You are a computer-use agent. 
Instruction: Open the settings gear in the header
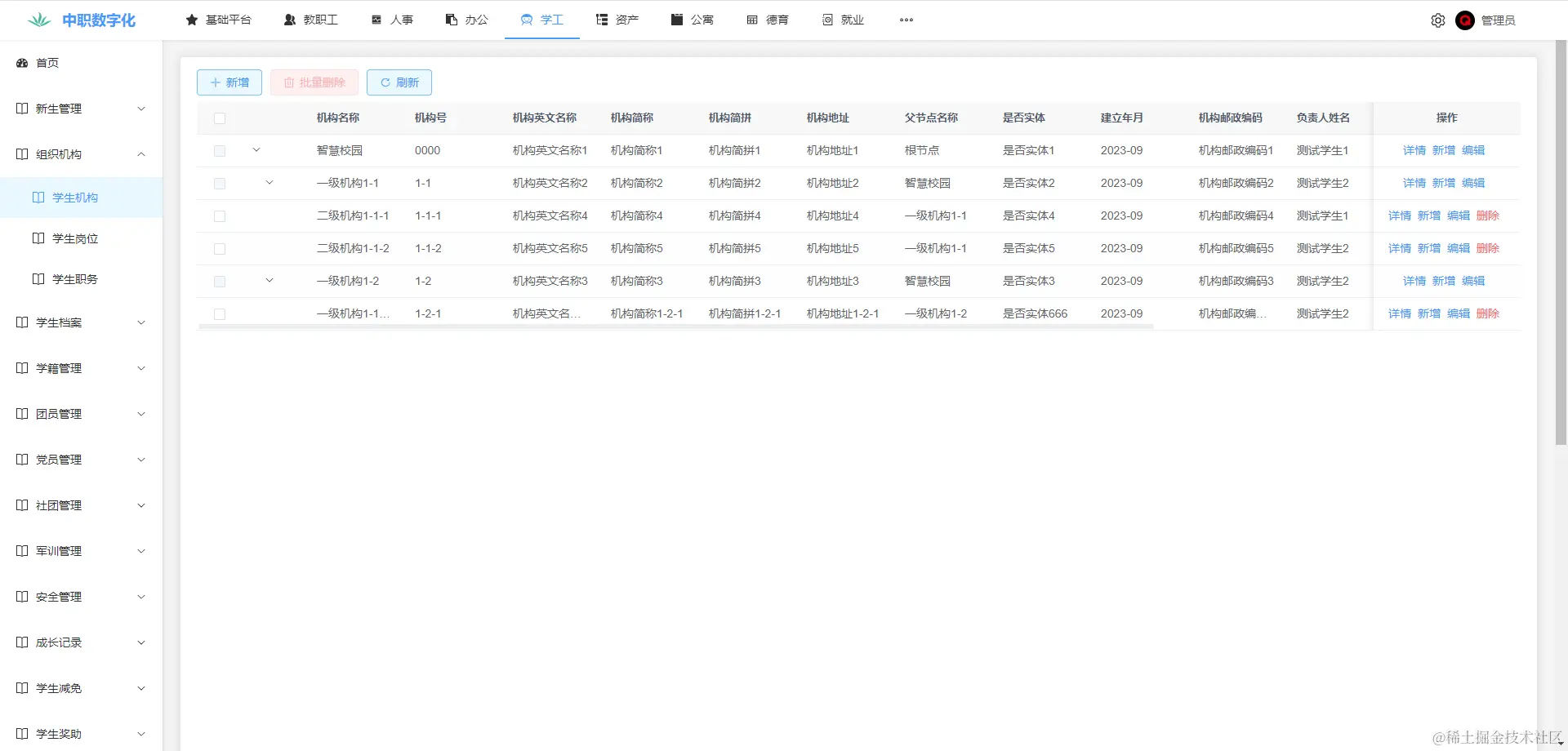pos(1438,20)
